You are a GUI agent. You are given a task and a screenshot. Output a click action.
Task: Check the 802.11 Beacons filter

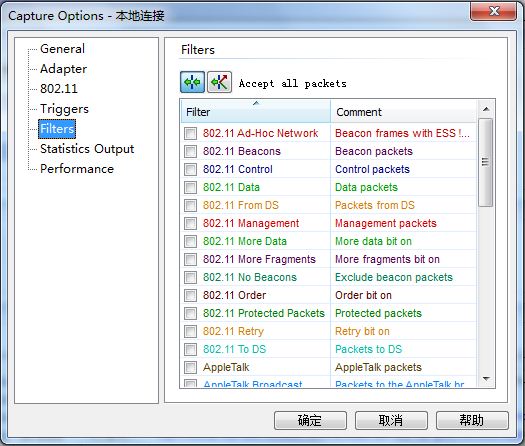point(190,151)
